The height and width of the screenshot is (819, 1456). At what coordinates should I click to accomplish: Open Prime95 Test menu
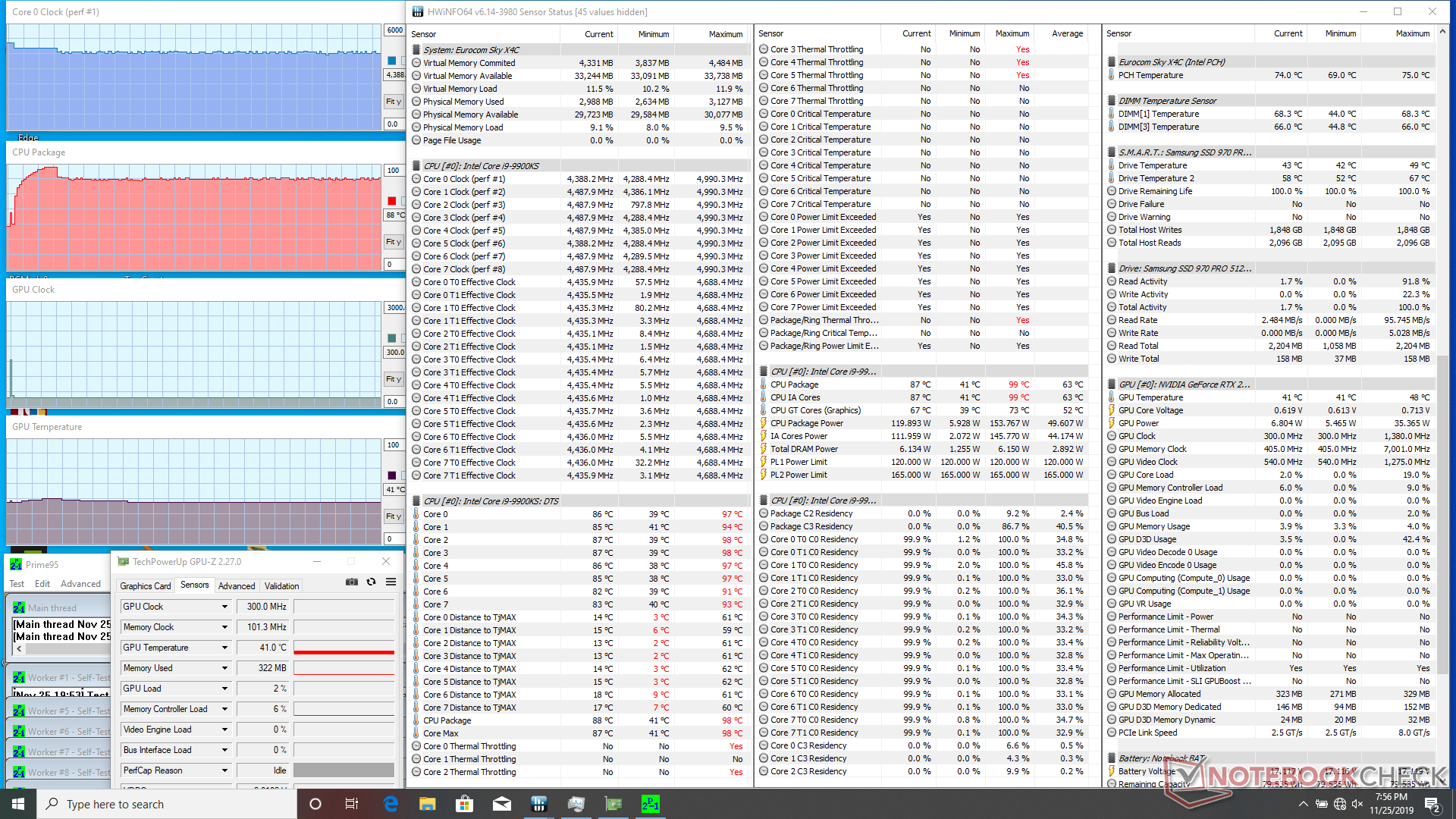point(17,584)
